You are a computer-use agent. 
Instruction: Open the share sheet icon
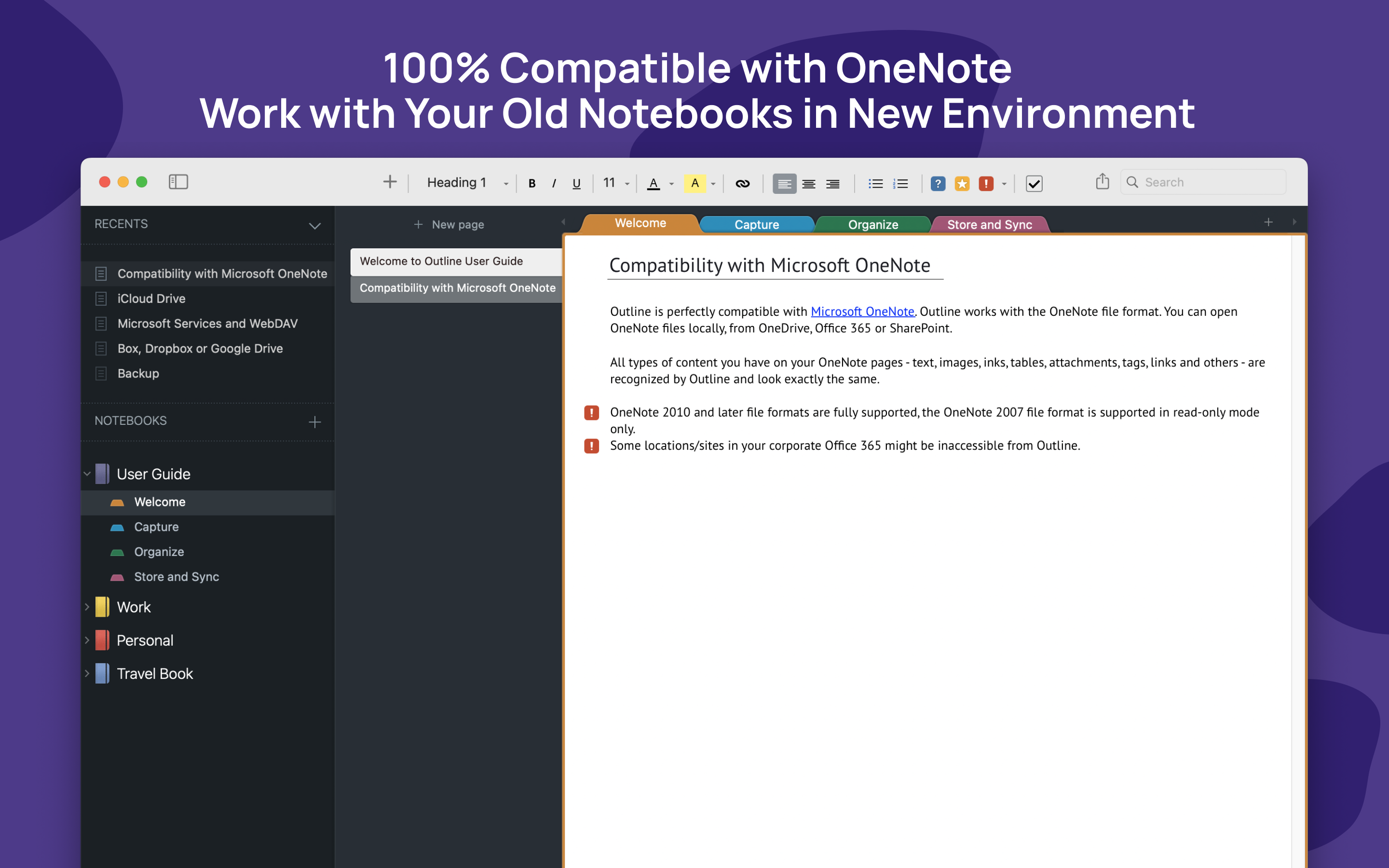click(1102, 181)
